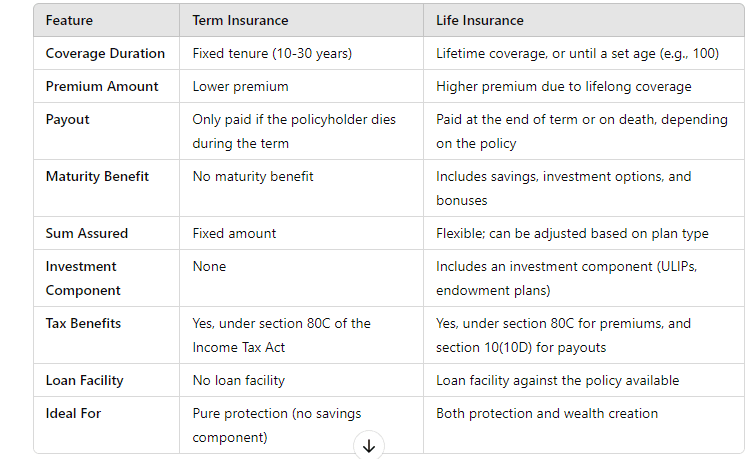Click the Tax Benefits row label
Screen dimensions: 756x459
tap(83, 323)
